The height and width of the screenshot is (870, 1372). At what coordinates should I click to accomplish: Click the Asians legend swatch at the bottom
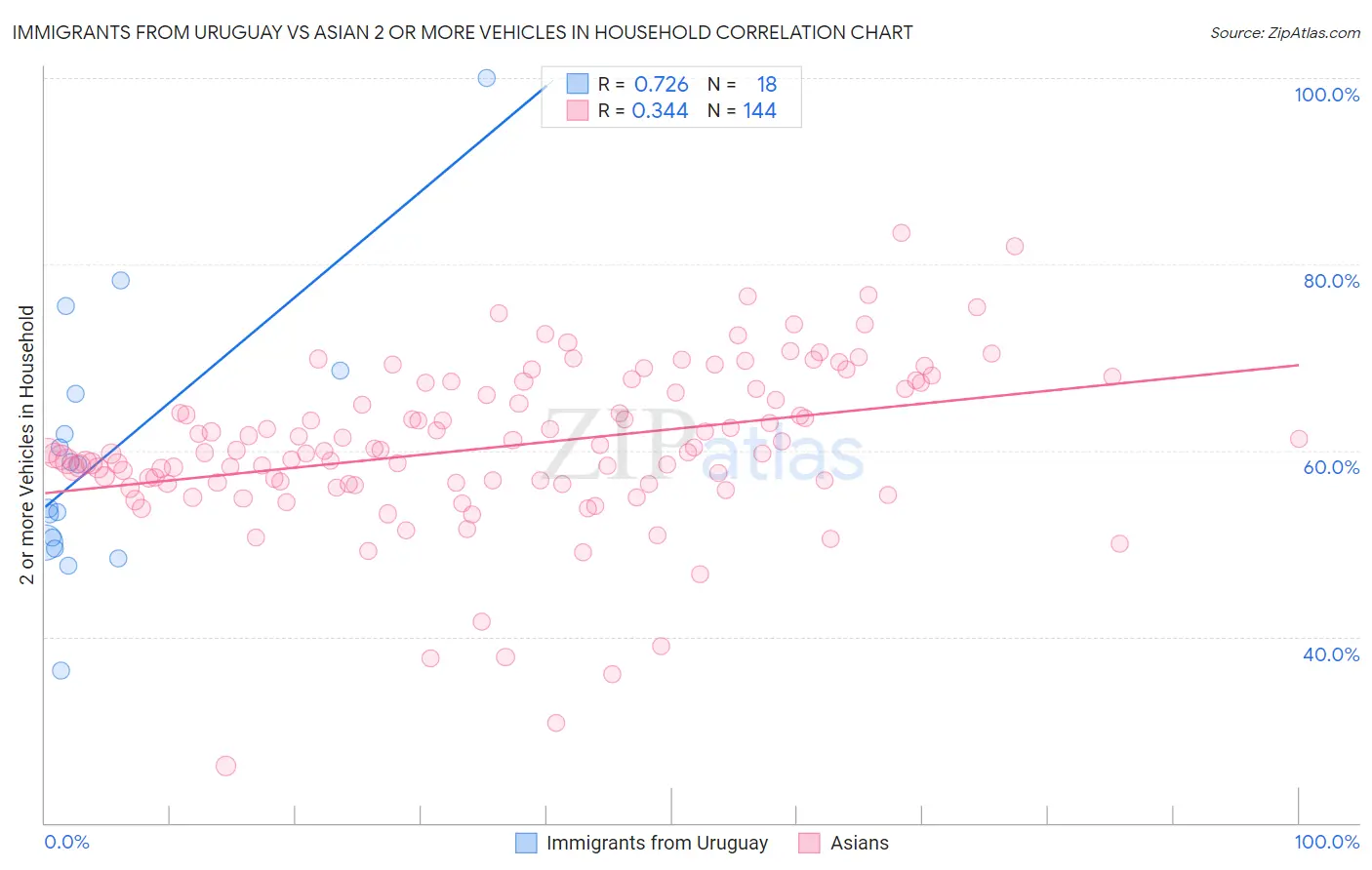809,843
